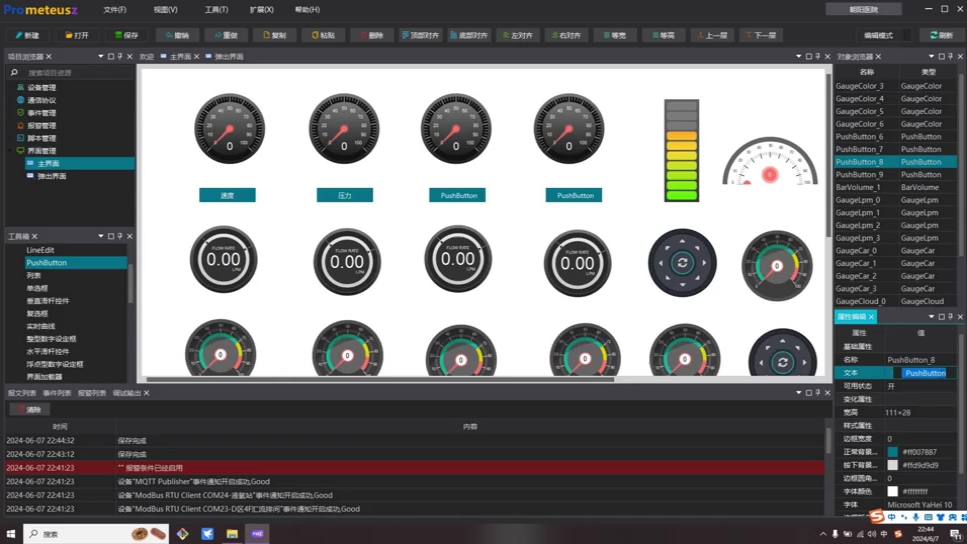This screenshot has height=544, width=967.
Task: Select the vertical bar volume widget on canvas
Action: point(681,150)
